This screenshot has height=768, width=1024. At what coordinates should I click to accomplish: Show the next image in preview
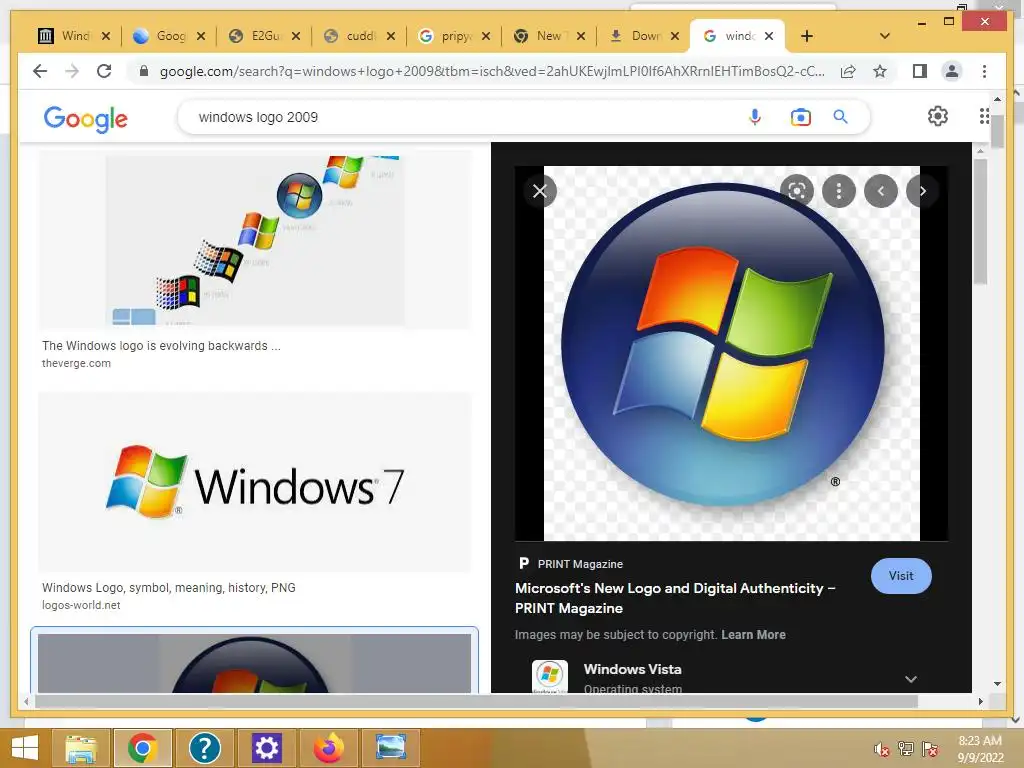922,191
